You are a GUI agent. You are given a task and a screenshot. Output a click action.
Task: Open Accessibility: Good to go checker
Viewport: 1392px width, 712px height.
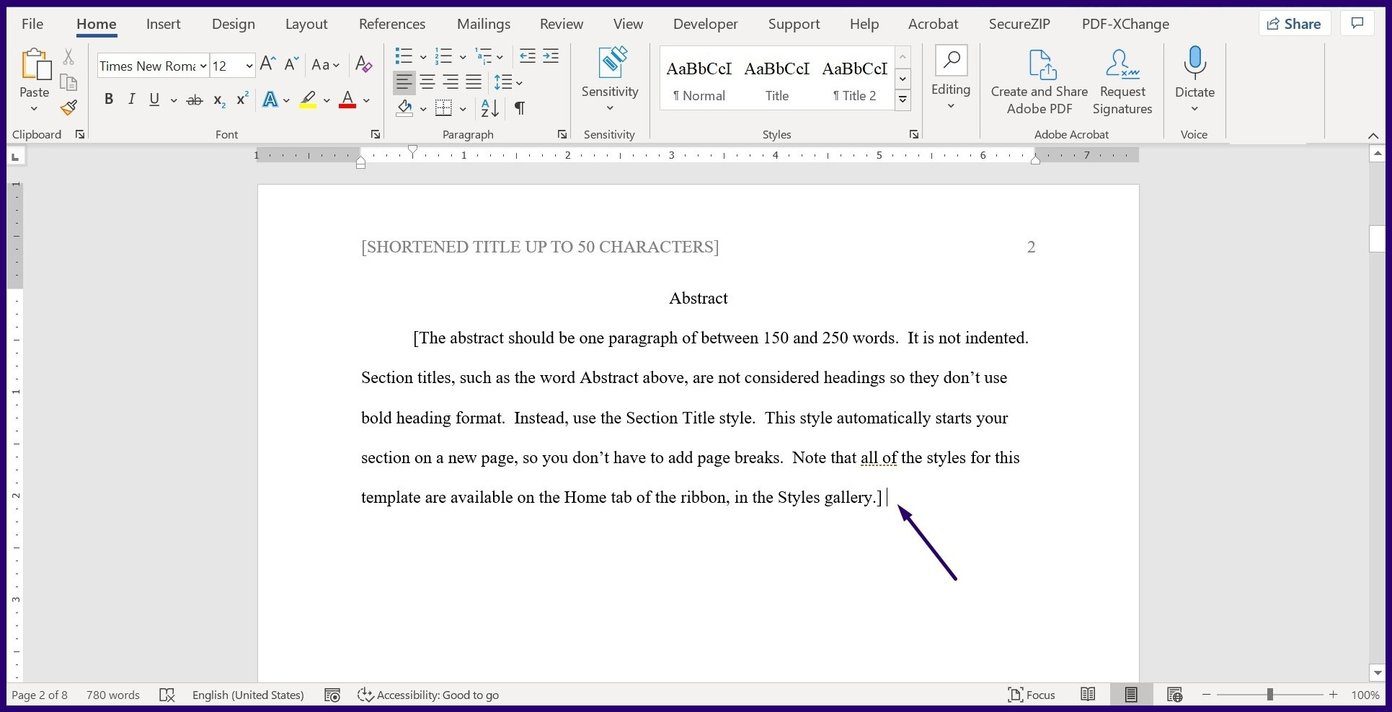(428, 695)
